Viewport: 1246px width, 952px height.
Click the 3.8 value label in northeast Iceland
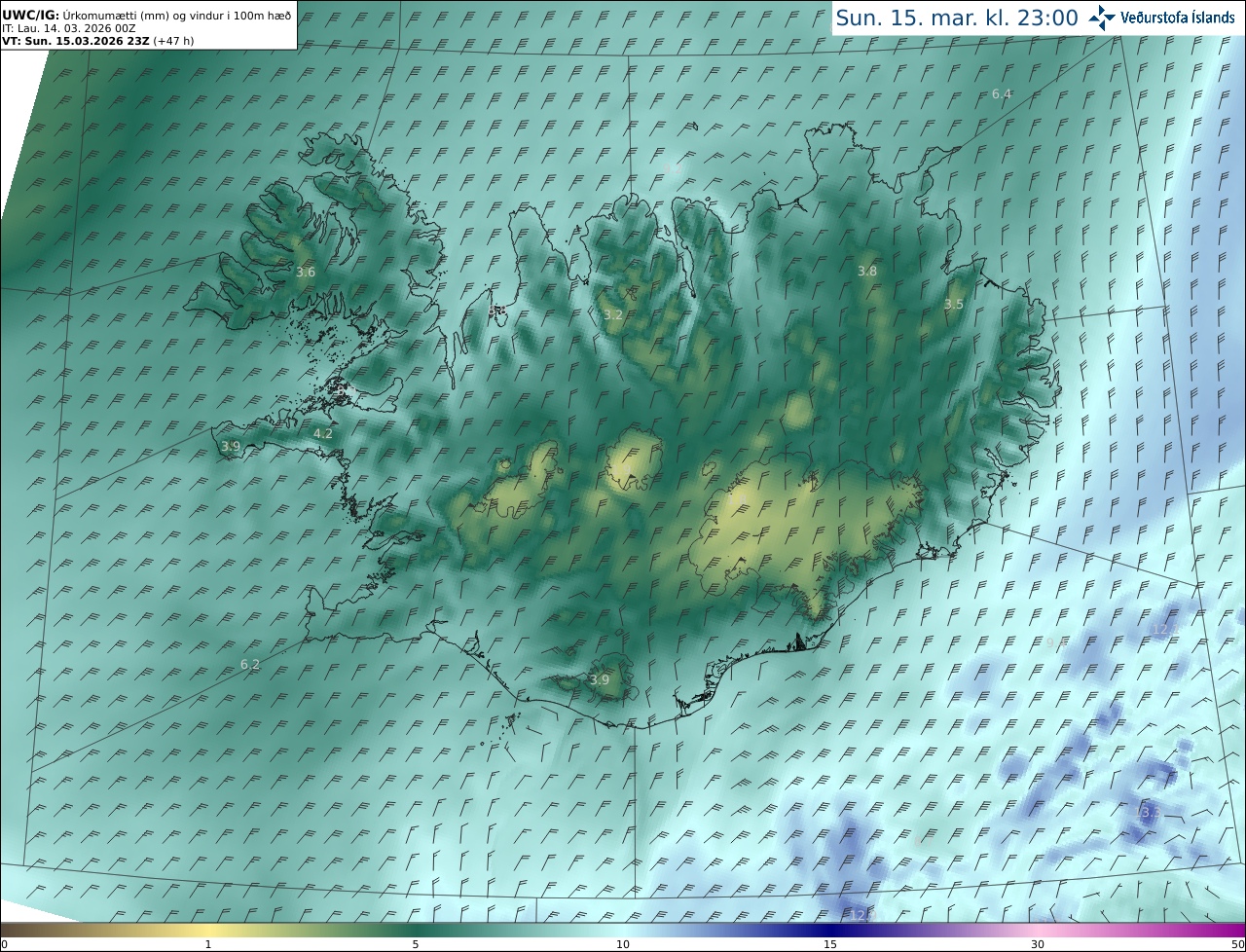(867, 271)
